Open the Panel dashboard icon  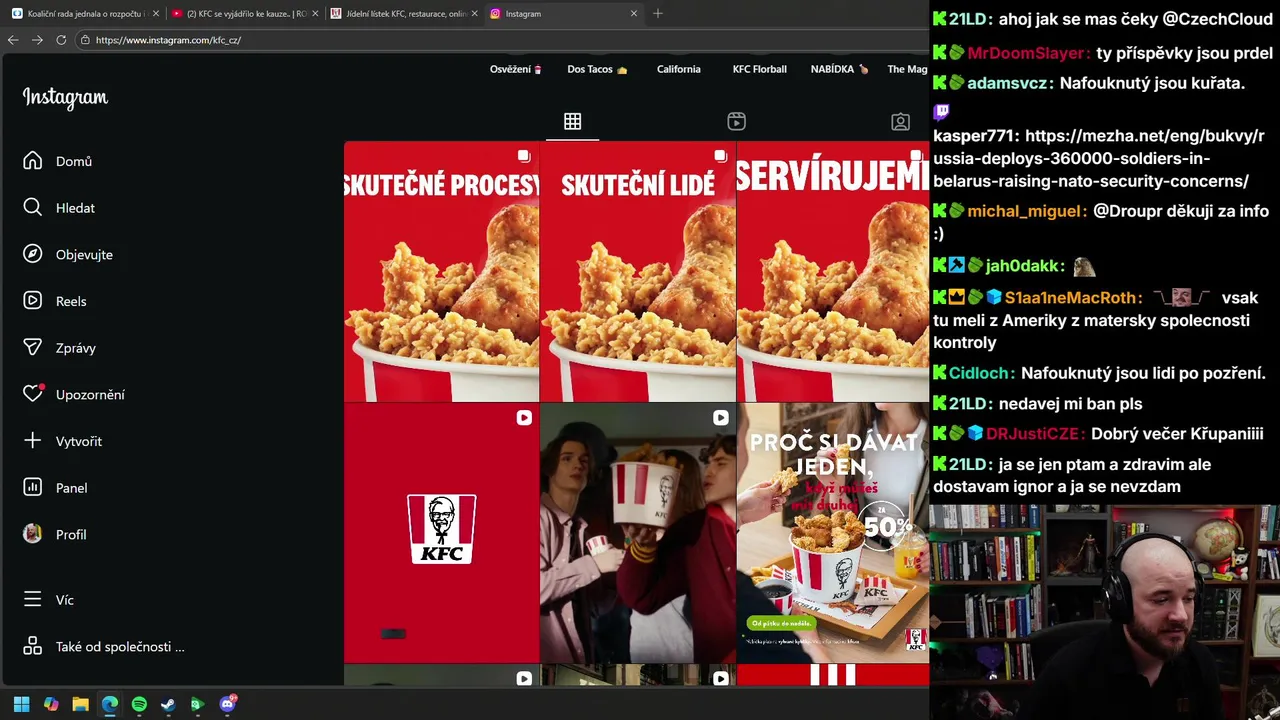33,487
